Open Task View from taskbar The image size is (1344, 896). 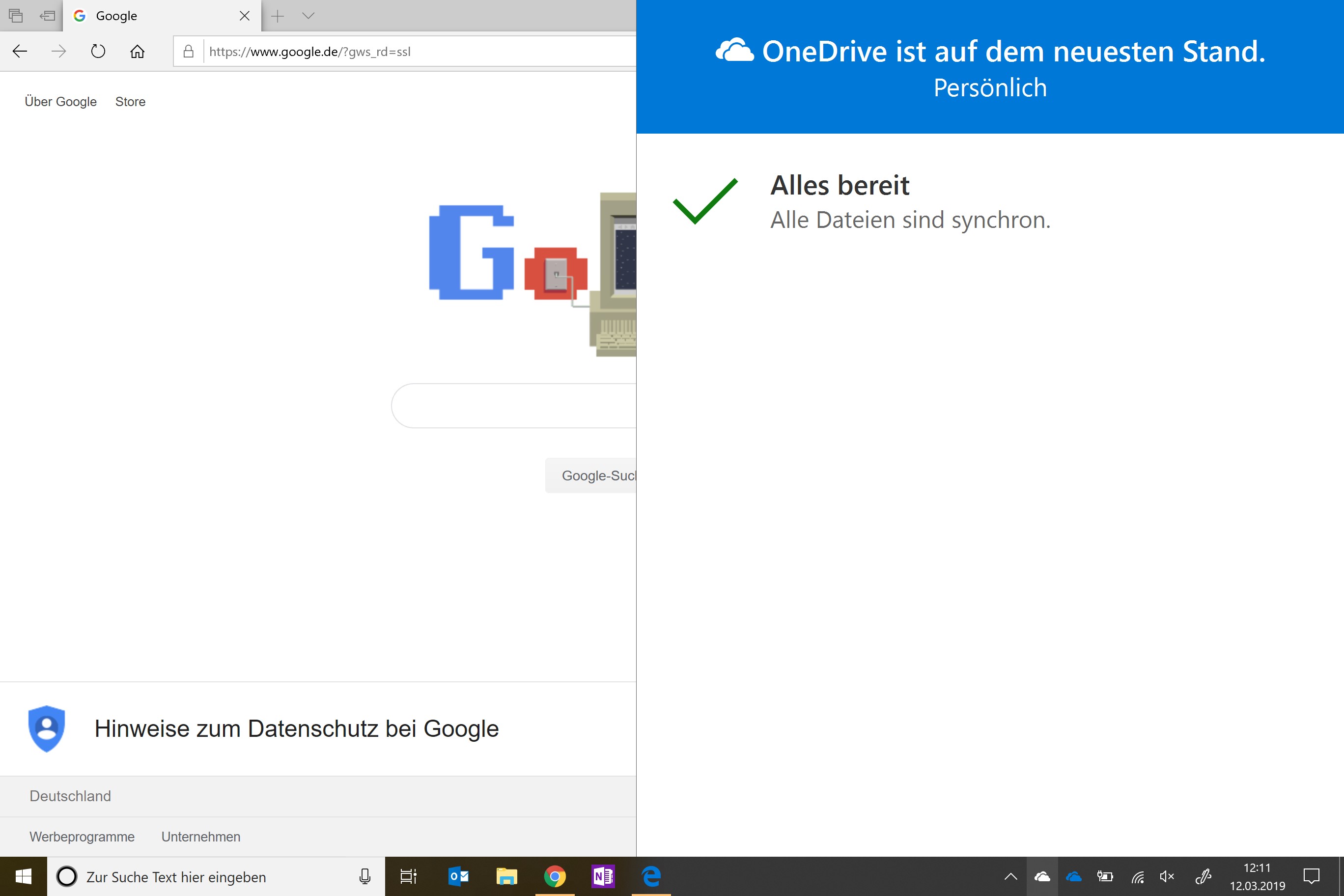tap(409, 876)
